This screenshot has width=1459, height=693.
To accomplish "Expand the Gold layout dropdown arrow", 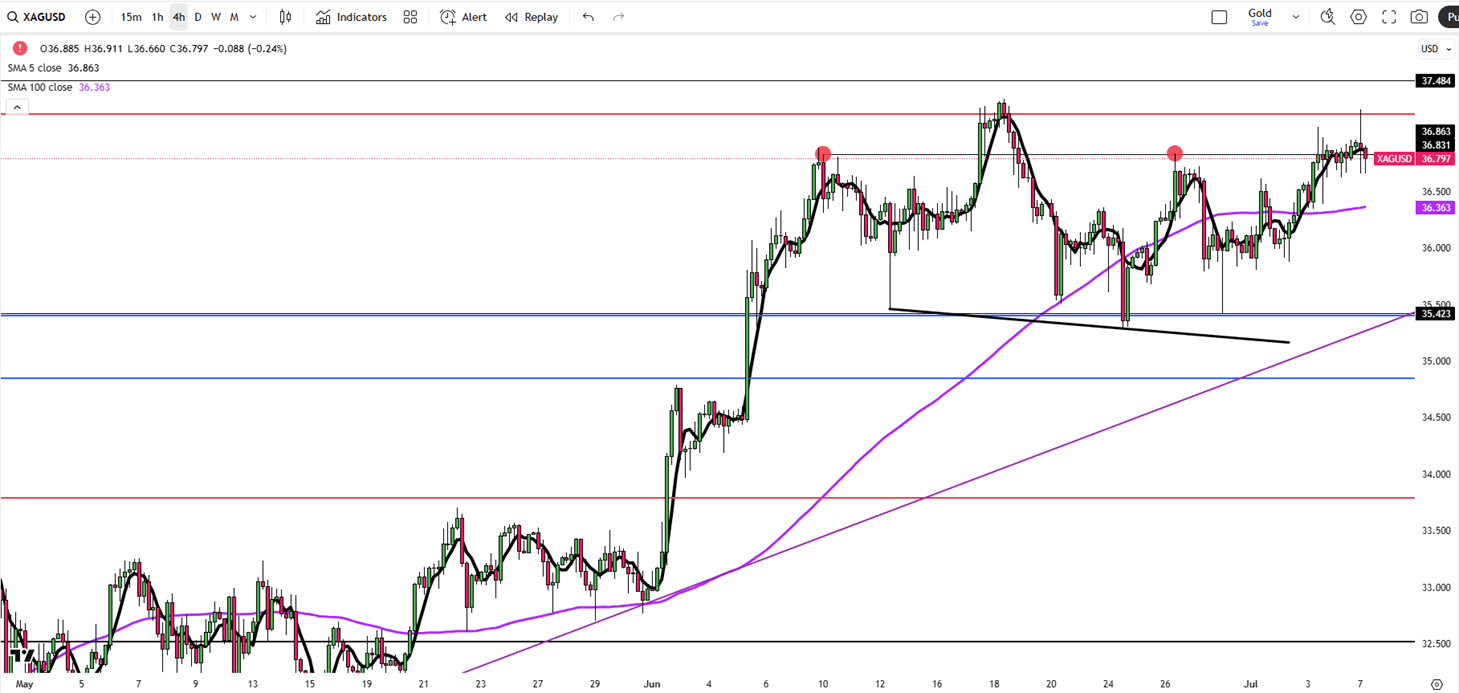I will tap(1296, 17).
